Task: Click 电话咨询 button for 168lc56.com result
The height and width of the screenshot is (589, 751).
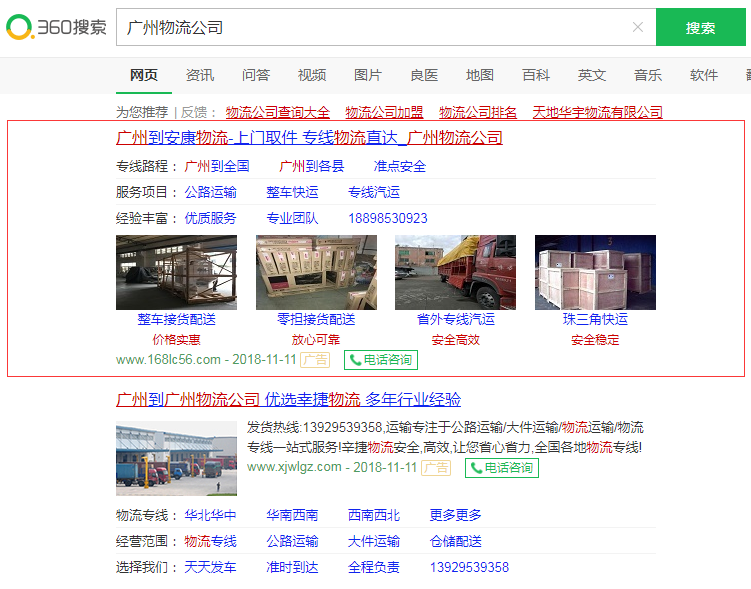Action: click(x=381, y=360)
